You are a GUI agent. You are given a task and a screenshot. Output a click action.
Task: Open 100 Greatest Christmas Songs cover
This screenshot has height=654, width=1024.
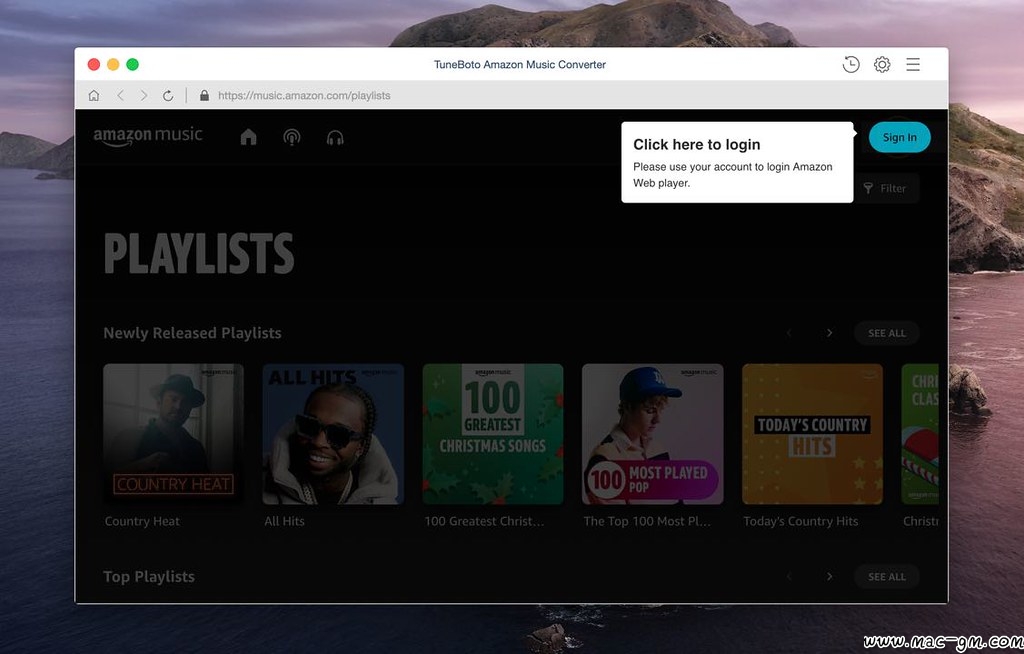click(x=493, y=434)
